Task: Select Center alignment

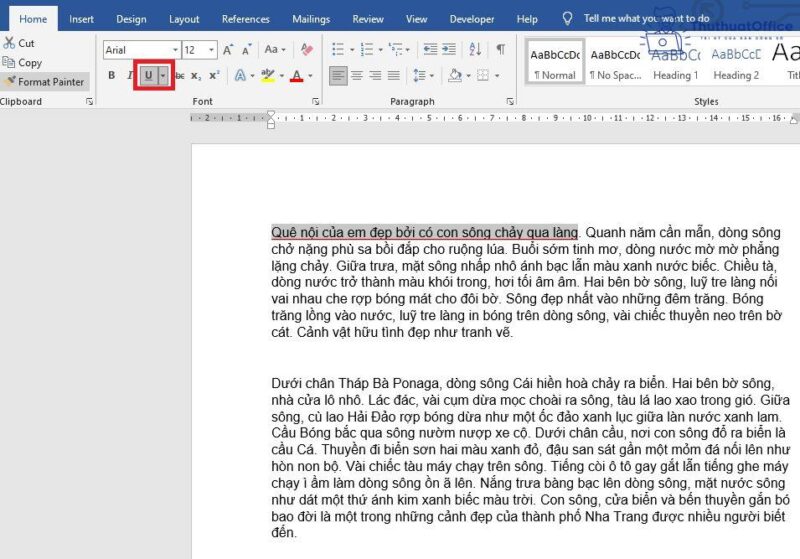Action: [x=357, y=76]
